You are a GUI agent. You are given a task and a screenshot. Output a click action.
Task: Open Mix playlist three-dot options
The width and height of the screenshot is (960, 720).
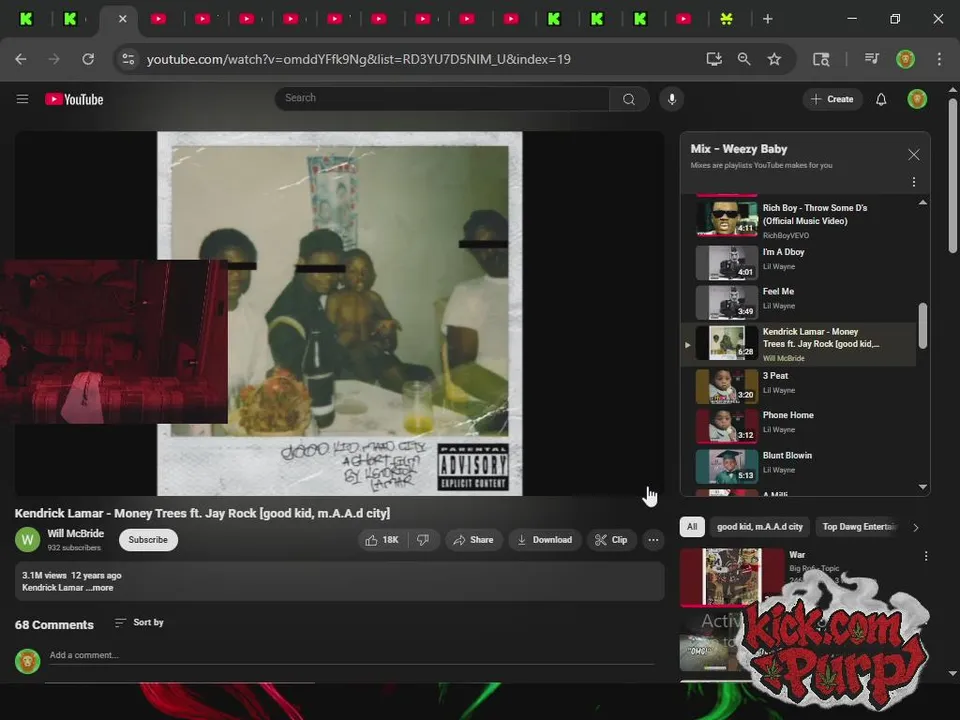913,182
